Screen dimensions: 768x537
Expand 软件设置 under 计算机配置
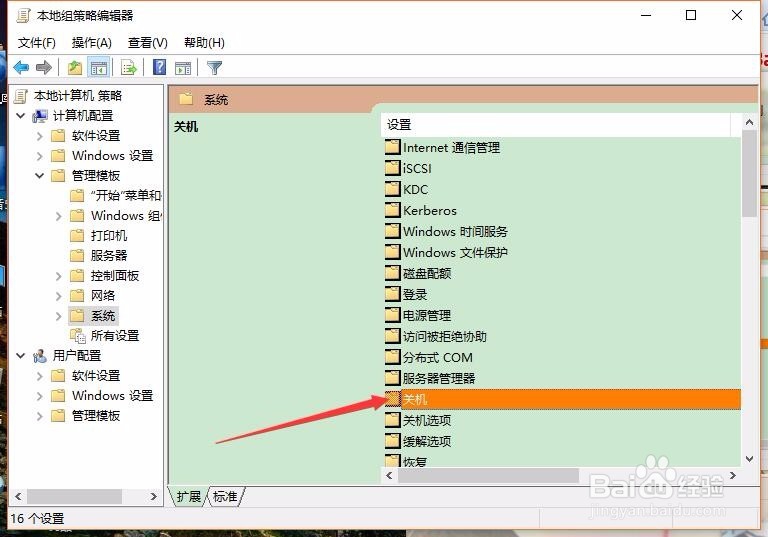(40, 136)
